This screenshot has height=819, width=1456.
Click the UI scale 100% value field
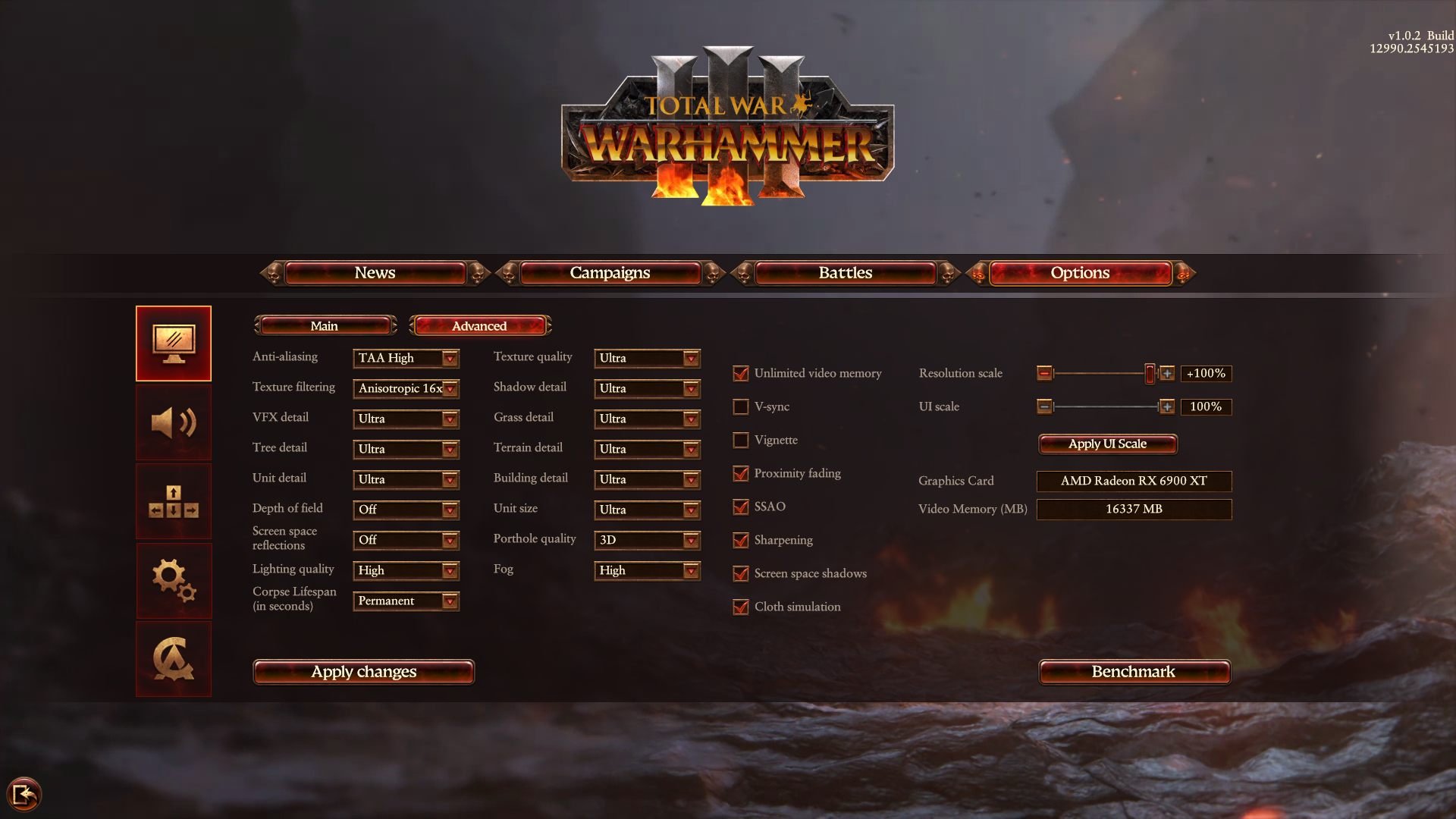click(x=1206, y=407)
